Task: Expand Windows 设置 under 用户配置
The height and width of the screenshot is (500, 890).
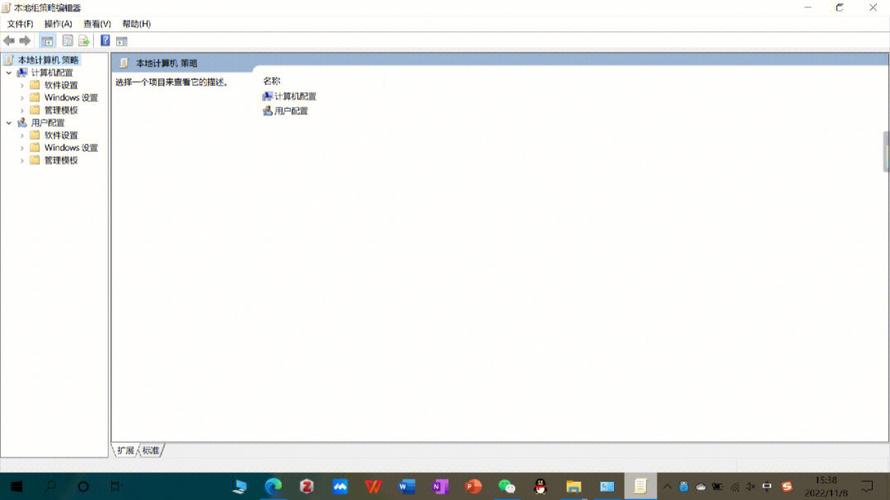Action: [22, 148]
